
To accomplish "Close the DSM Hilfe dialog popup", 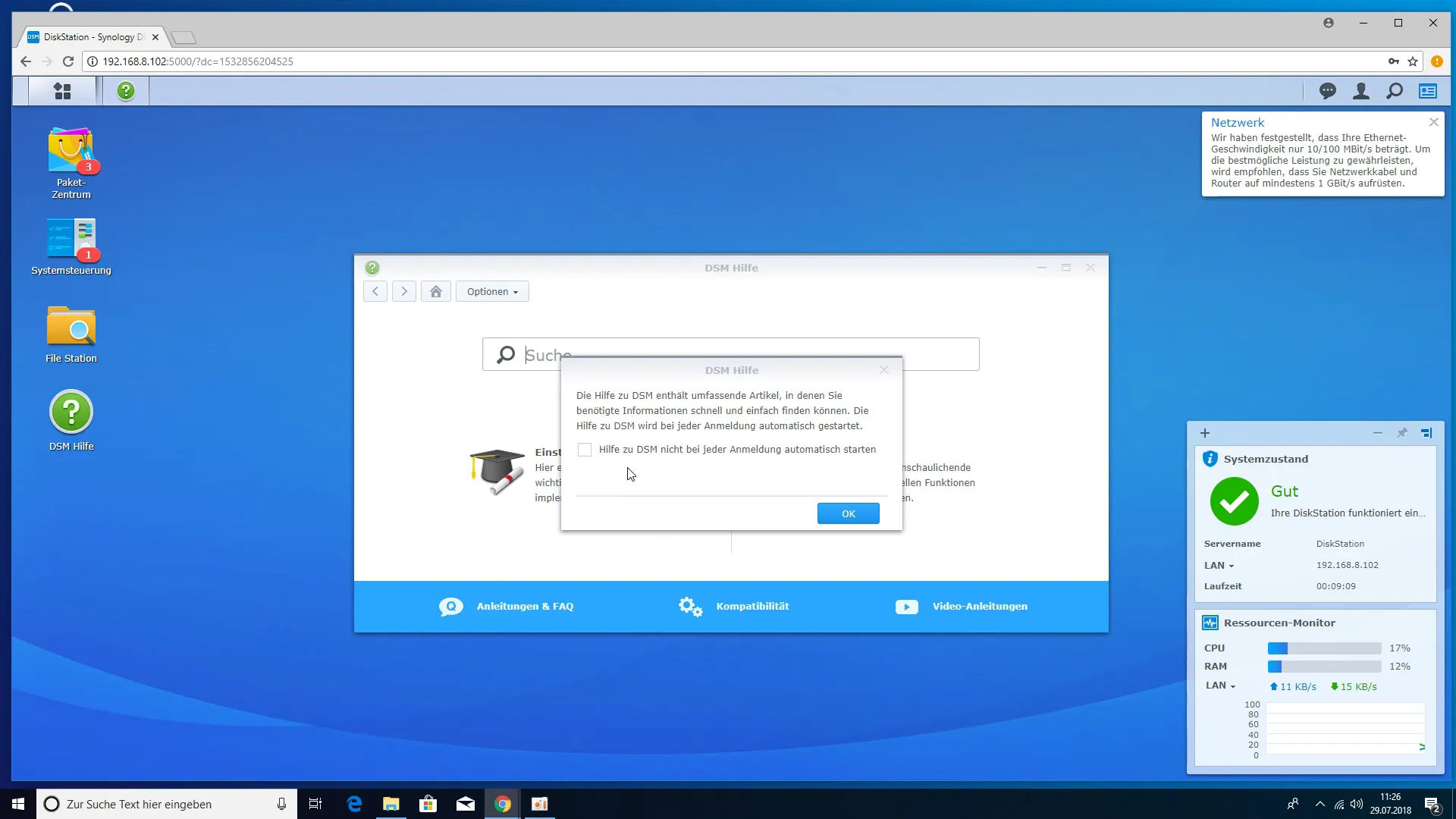I will (x=884, y=370).
